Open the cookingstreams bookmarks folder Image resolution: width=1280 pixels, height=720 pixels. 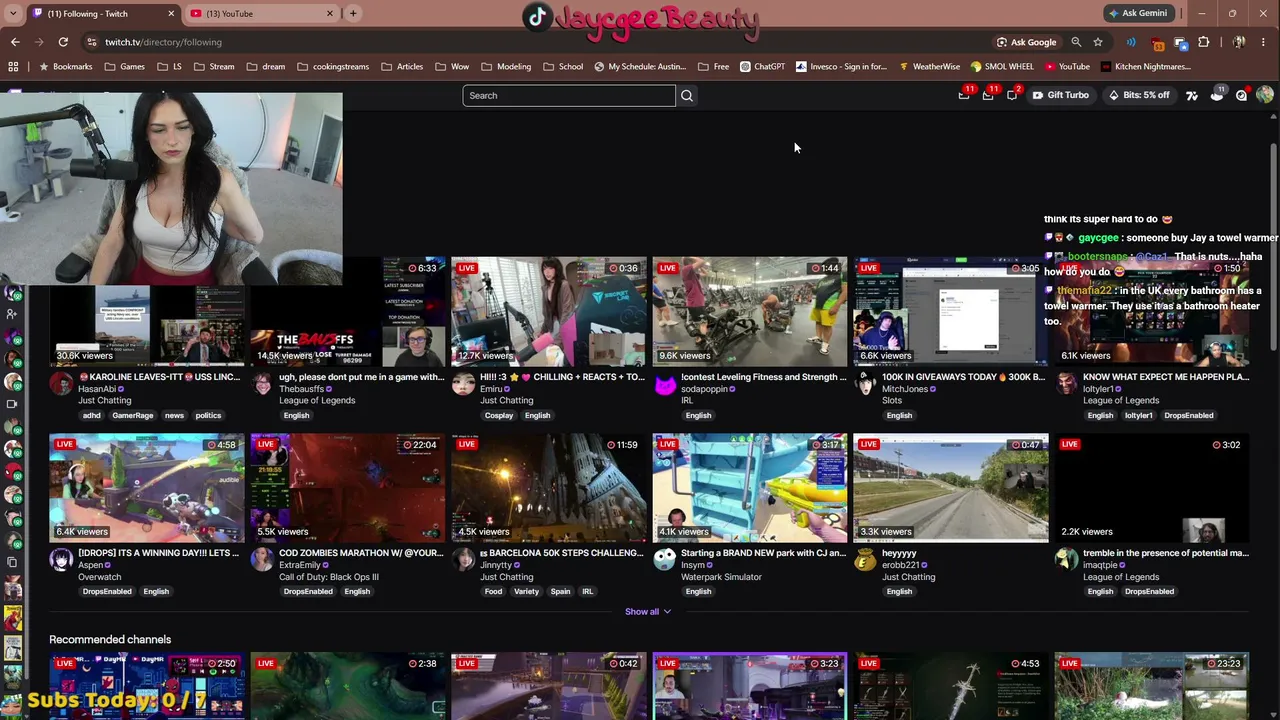click(x=333, y=67)
